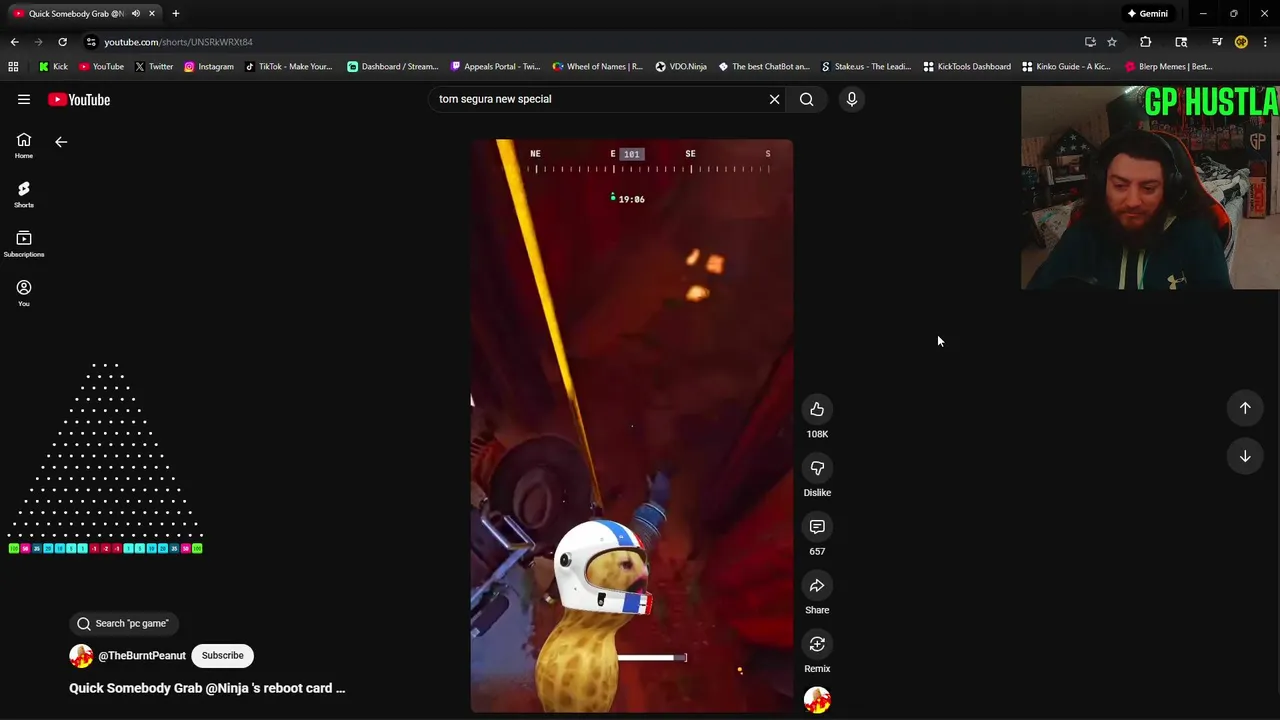Open The best ChatBot bookmark
The height and width of the screenshot is (720, 1280).
(x=764, y=67)
